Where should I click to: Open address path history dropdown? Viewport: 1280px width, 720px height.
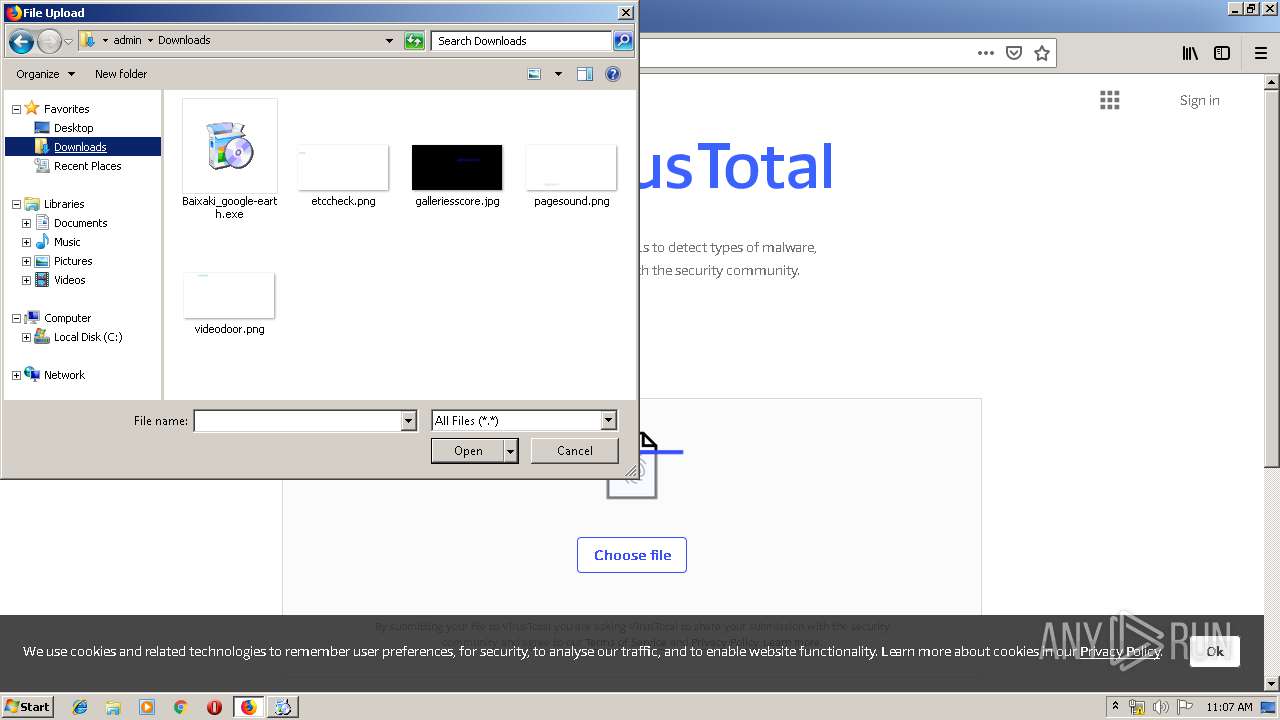pyautogui.click(x=389, y=41)
